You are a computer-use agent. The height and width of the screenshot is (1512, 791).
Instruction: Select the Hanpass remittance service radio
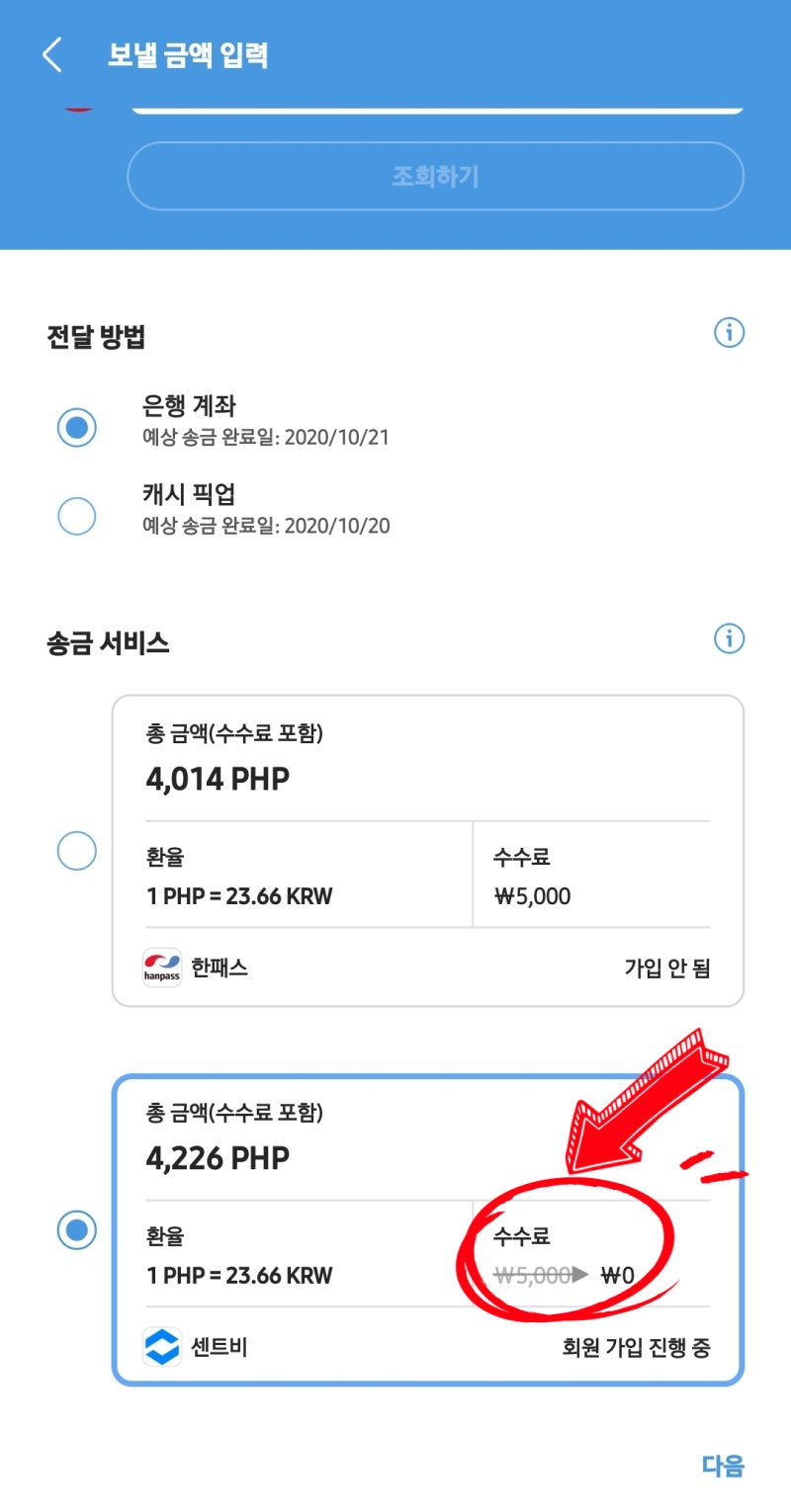(x=76, y=851)
